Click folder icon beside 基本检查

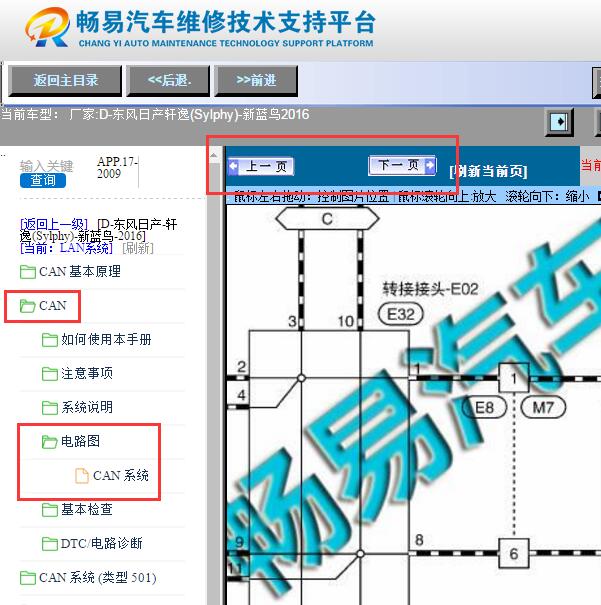click(50, 510)
